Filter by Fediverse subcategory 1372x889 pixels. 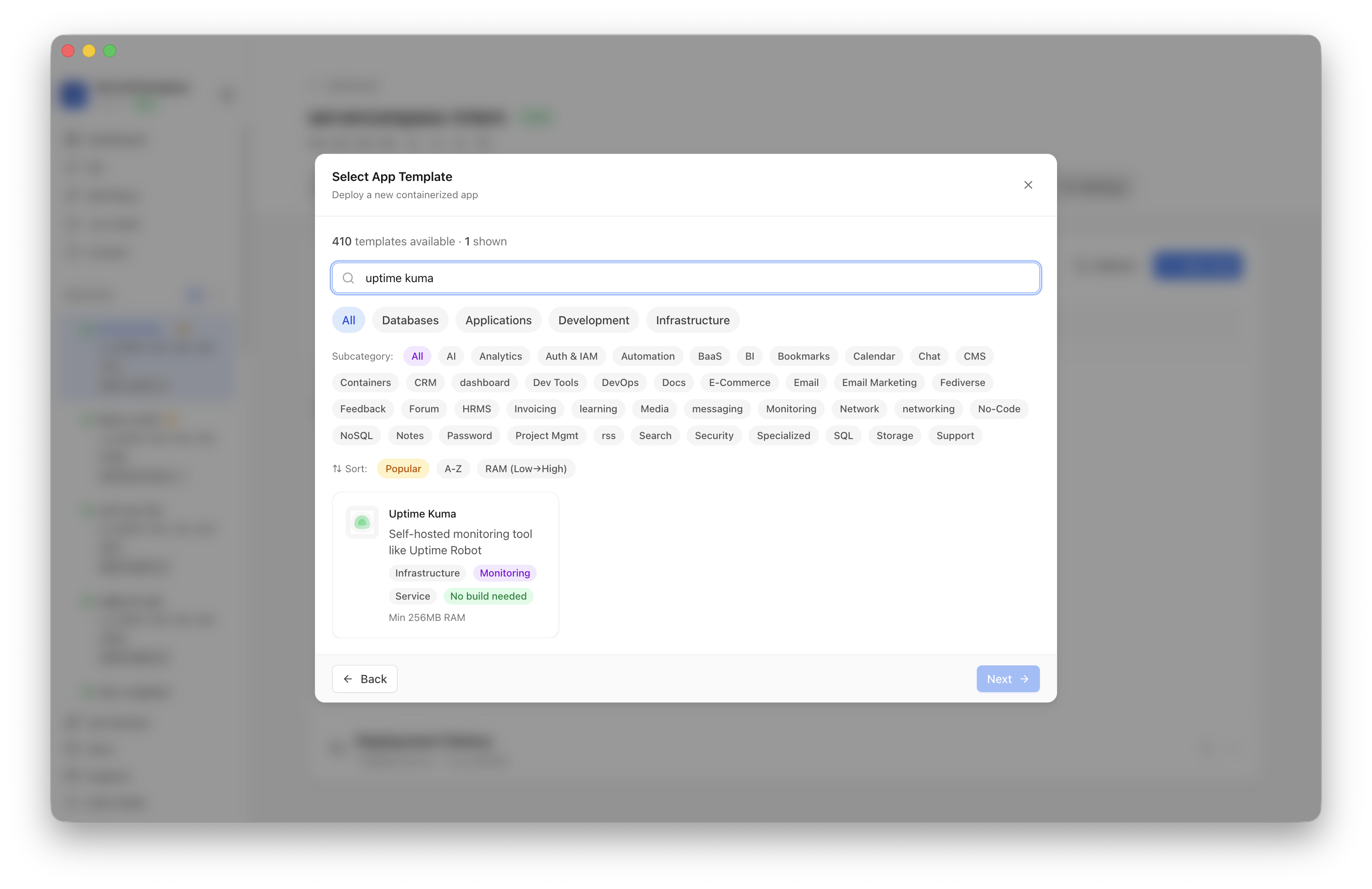click(962, 382)
